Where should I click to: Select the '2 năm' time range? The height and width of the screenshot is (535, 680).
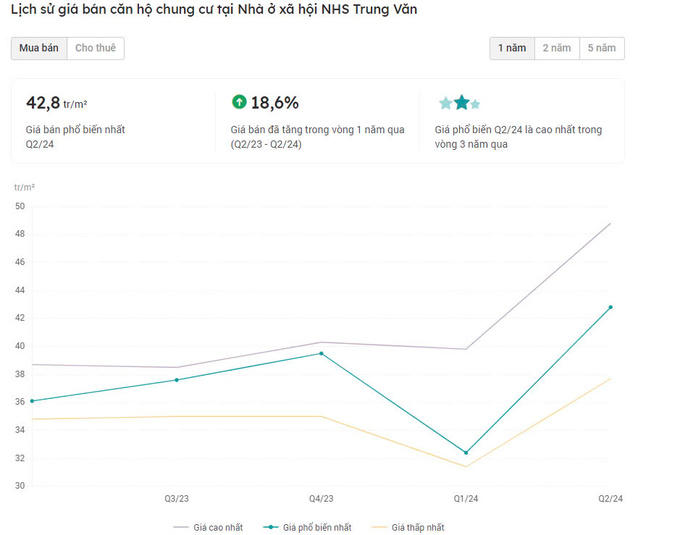(557, 48)
